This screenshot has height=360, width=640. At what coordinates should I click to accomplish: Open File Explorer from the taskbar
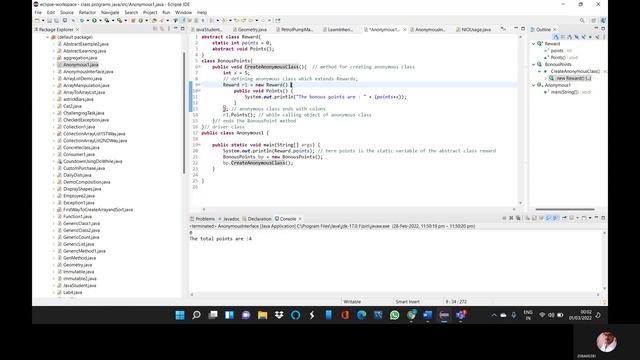262,315
